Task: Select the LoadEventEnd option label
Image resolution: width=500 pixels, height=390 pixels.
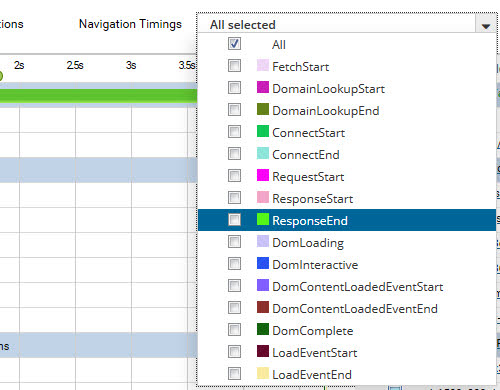Action: pyautogui.click(x=312, y=375)
